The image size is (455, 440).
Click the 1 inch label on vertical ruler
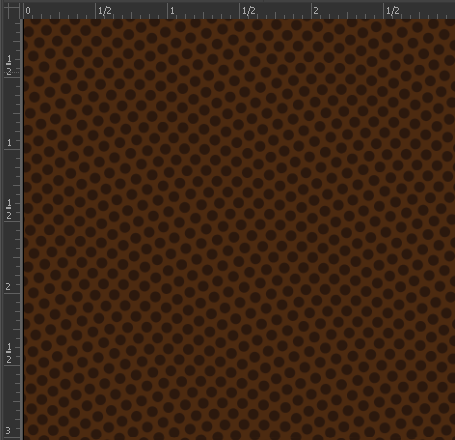click(9, 143)
